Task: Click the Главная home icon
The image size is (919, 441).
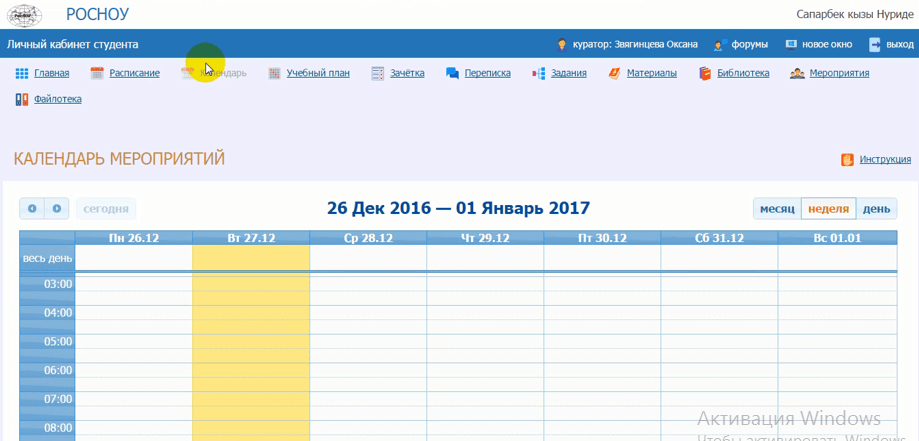Action: pos(21,73)
